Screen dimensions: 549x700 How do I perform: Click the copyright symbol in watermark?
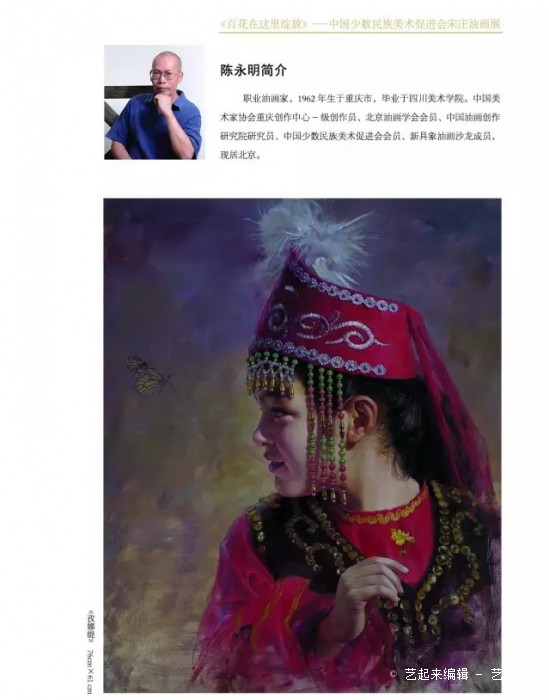click(x=393, y=674)
